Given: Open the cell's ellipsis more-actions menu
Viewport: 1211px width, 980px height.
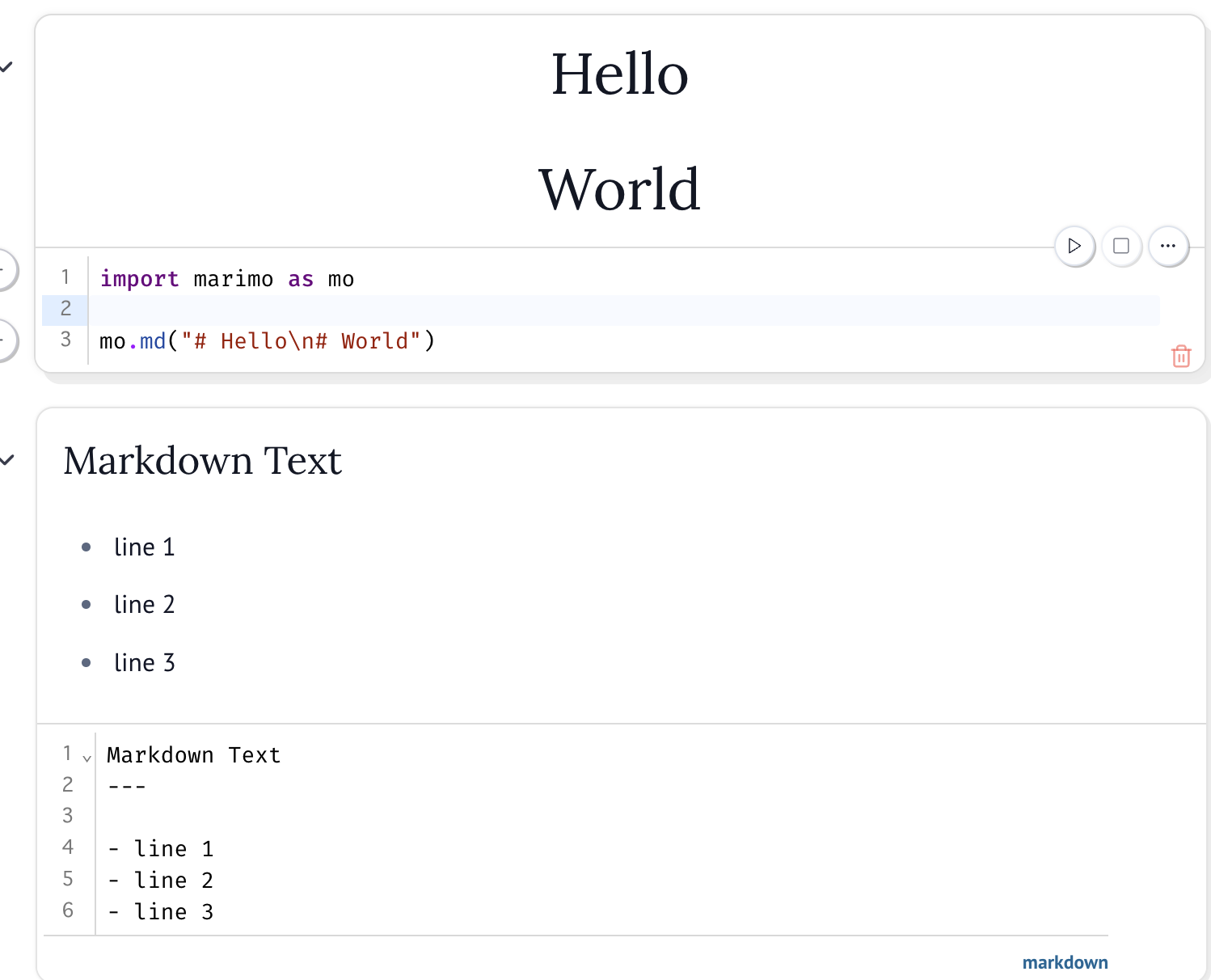Looking at the screenshot, I should tap(1168, 246).
